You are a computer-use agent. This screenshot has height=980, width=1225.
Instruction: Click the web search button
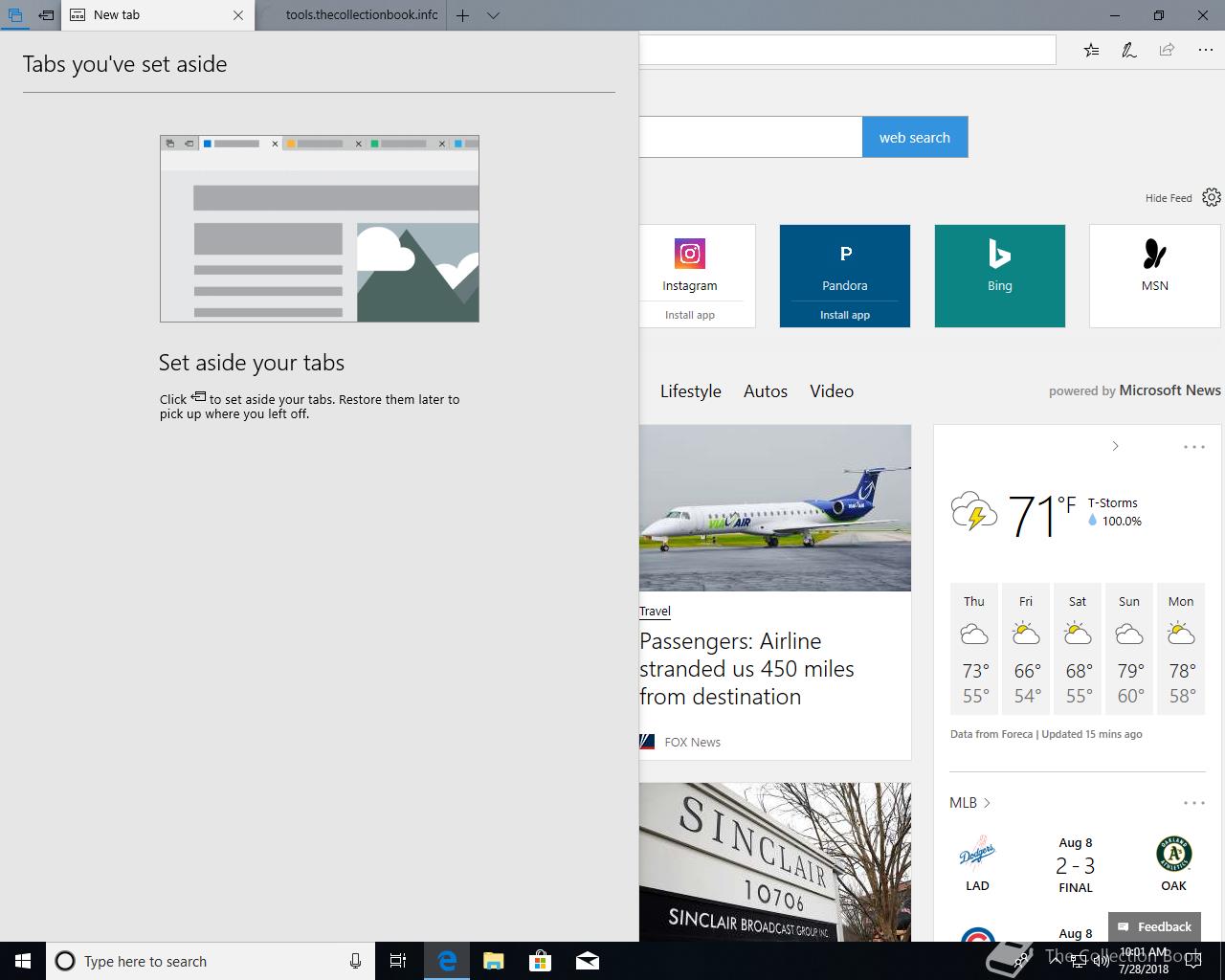(915, 137)
